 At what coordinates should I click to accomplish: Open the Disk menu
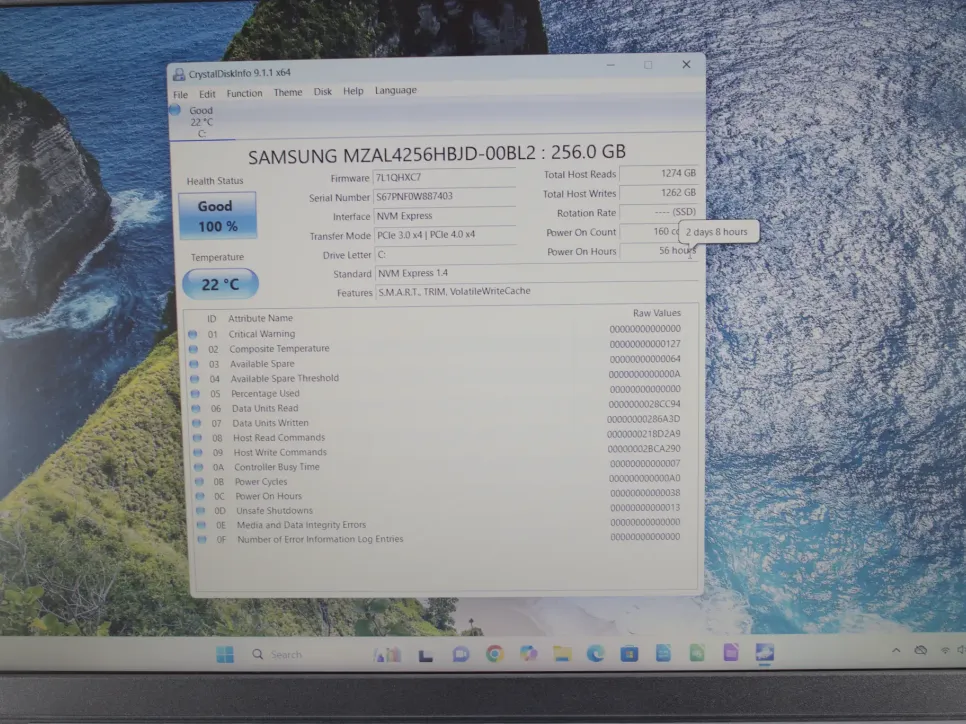(323, 92)
